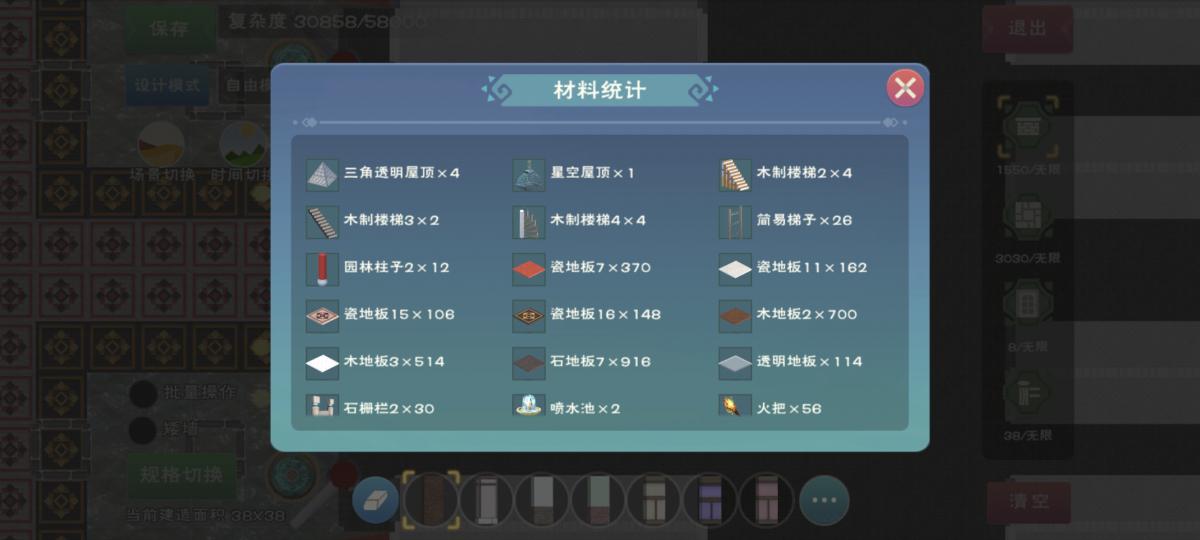The image size is (1200, 540).
Task: Toggle the 矮墙 radio option
Action: click(144, 430)
